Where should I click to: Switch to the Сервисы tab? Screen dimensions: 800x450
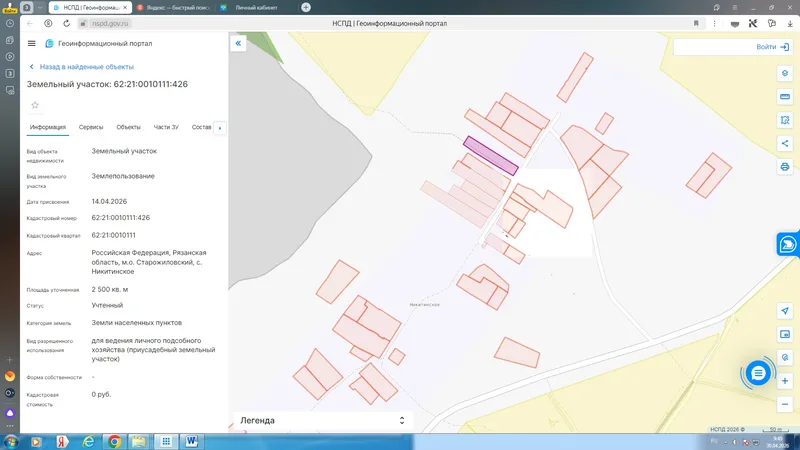pos(91,127)
